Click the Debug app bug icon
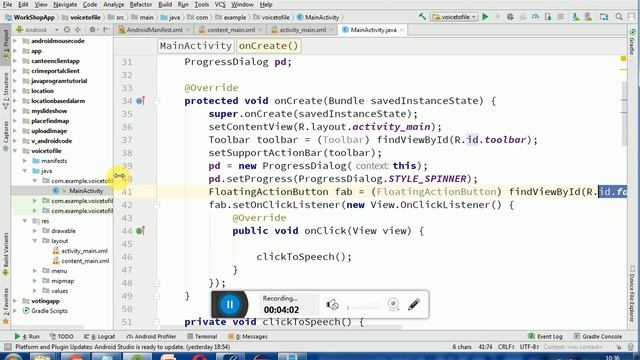 pos(510,17)
